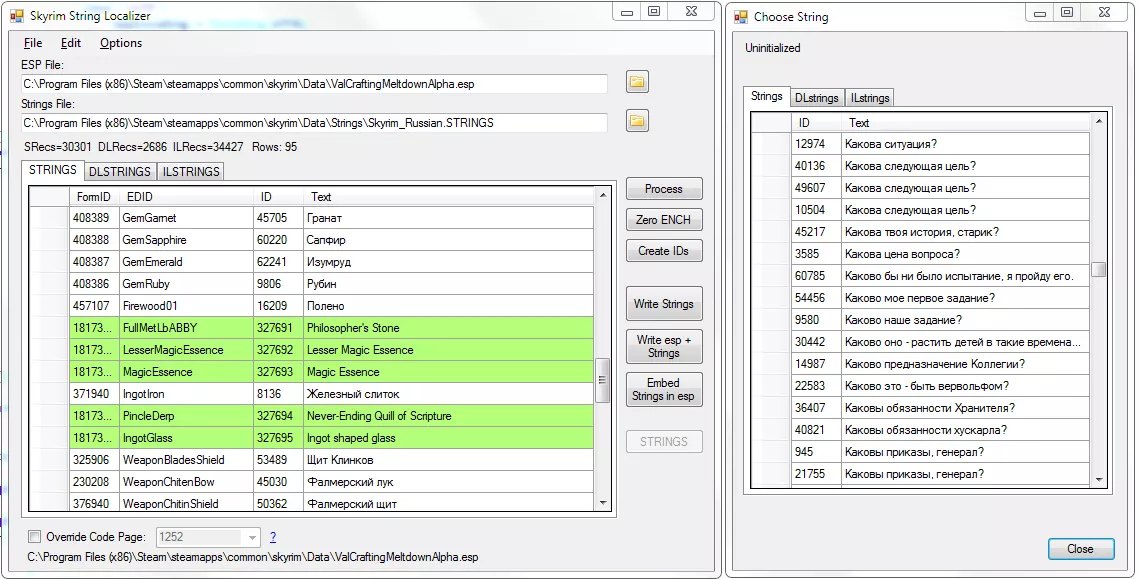The width and height of the screenshot is (1138, 579).
Task: Open the Edit menu
Action: tap(70, 43)
